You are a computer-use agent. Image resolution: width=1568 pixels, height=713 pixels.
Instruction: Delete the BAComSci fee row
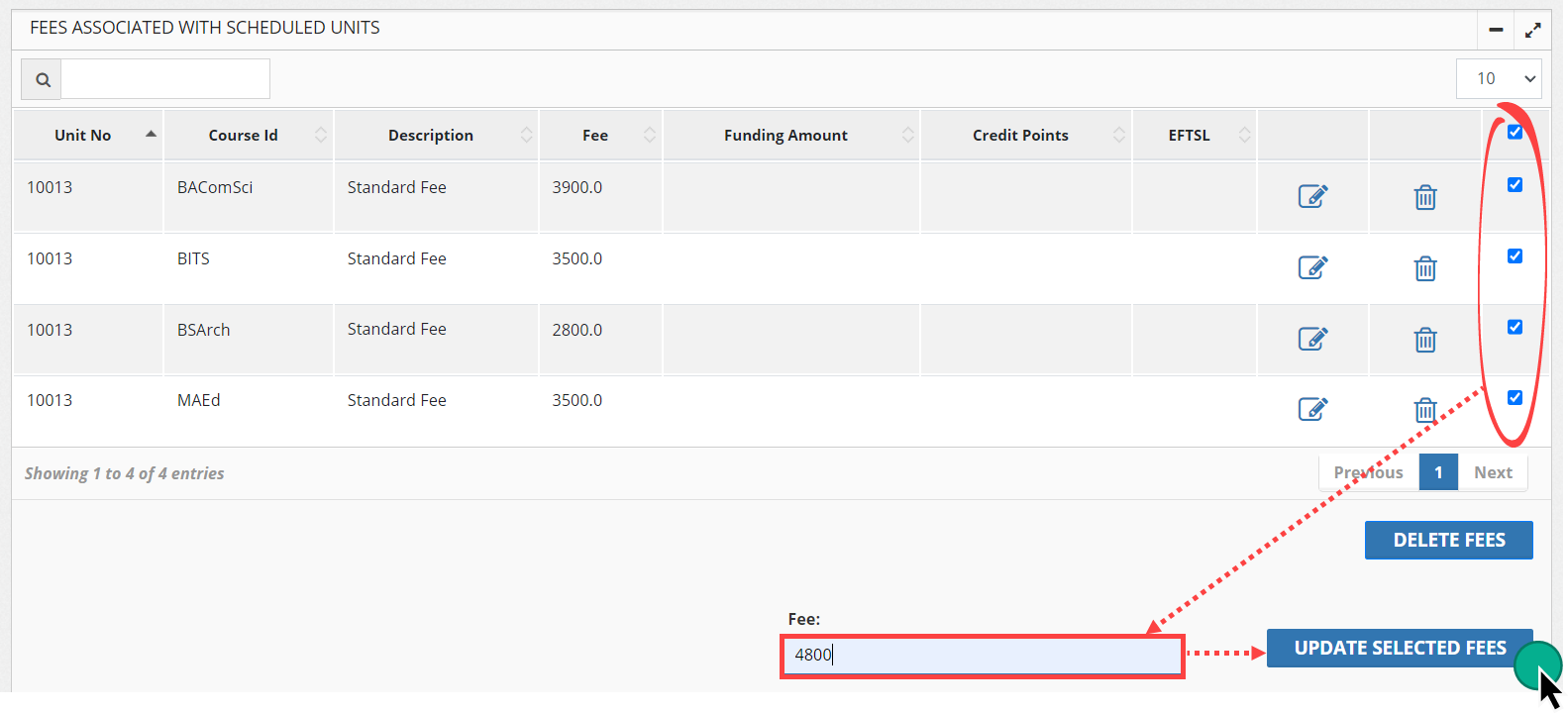tap(1424, 197)
